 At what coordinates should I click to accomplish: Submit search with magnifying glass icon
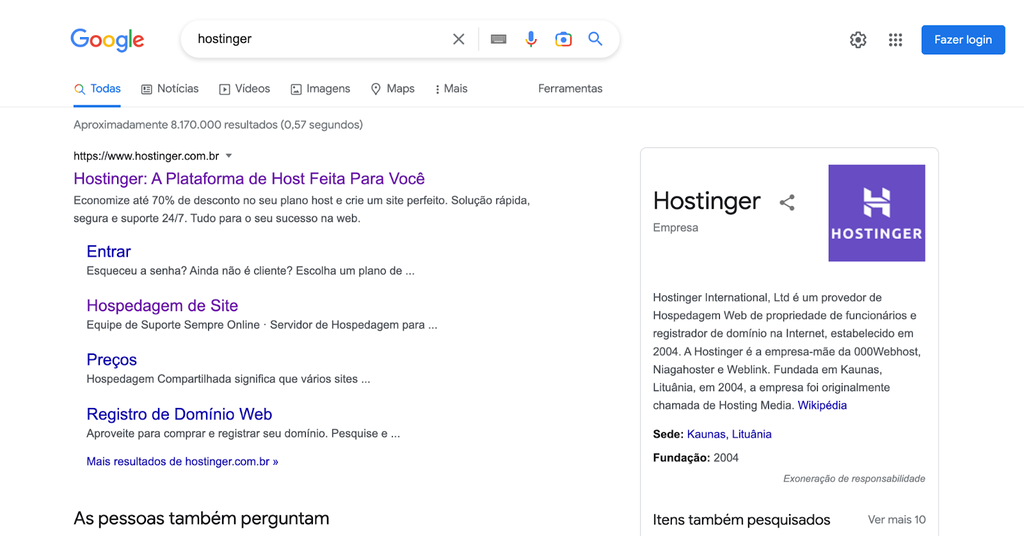click(595, 39)
